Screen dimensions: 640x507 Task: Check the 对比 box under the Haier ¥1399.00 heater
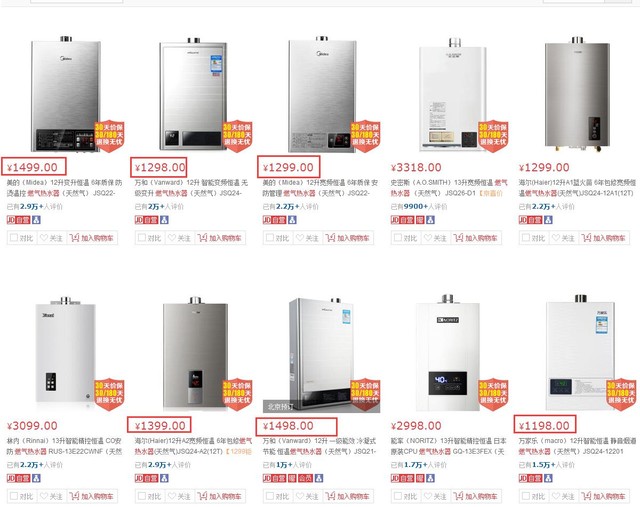point(140,496)
